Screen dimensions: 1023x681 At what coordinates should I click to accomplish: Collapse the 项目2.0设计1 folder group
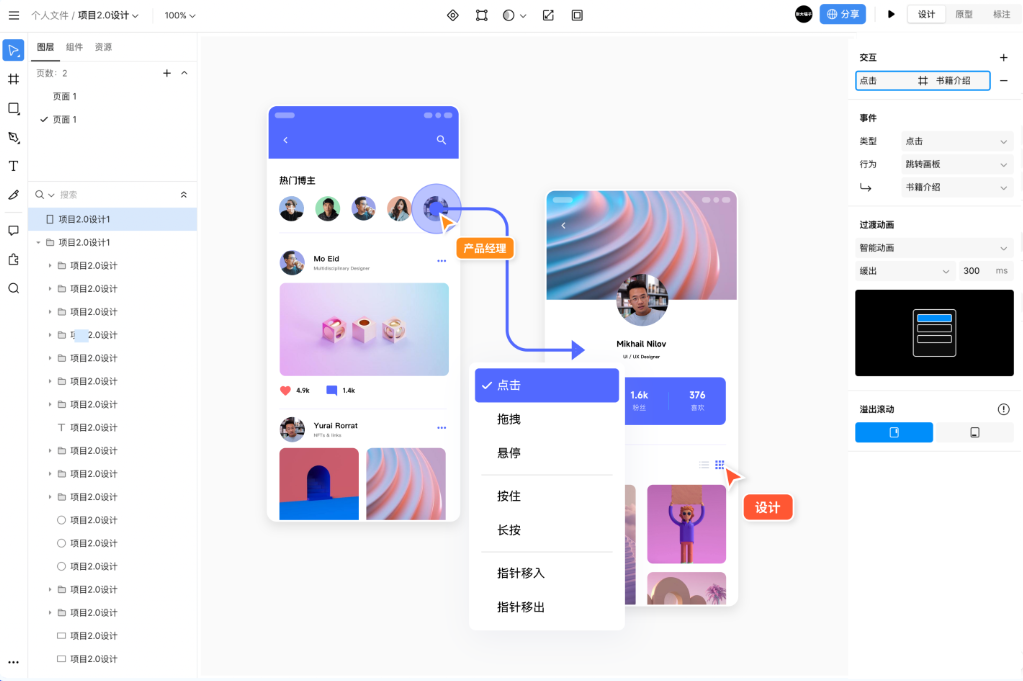point(38,243)
